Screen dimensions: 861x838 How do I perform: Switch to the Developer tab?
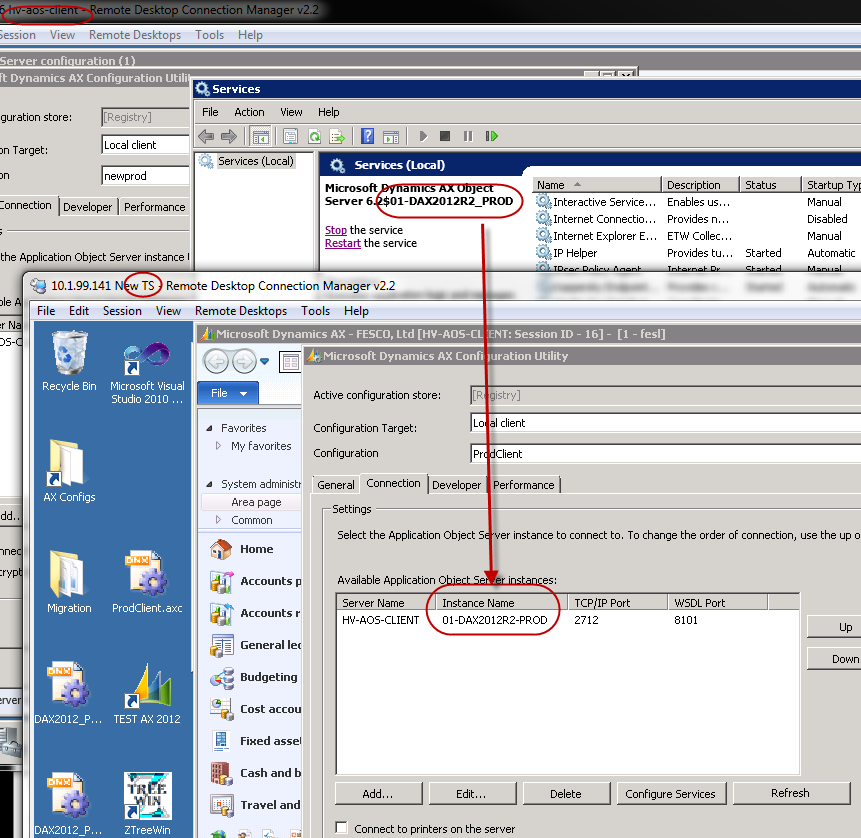457,485
